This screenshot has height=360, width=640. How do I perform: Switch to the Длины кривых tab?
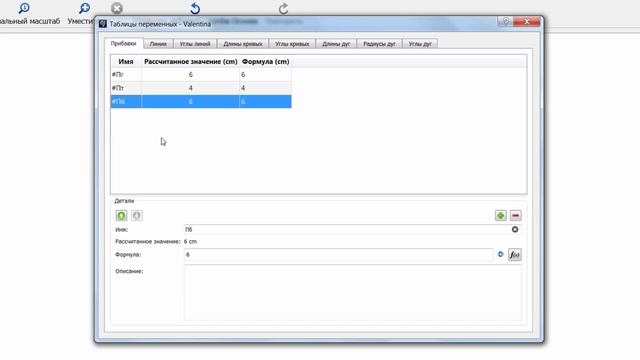coord(243,44)
